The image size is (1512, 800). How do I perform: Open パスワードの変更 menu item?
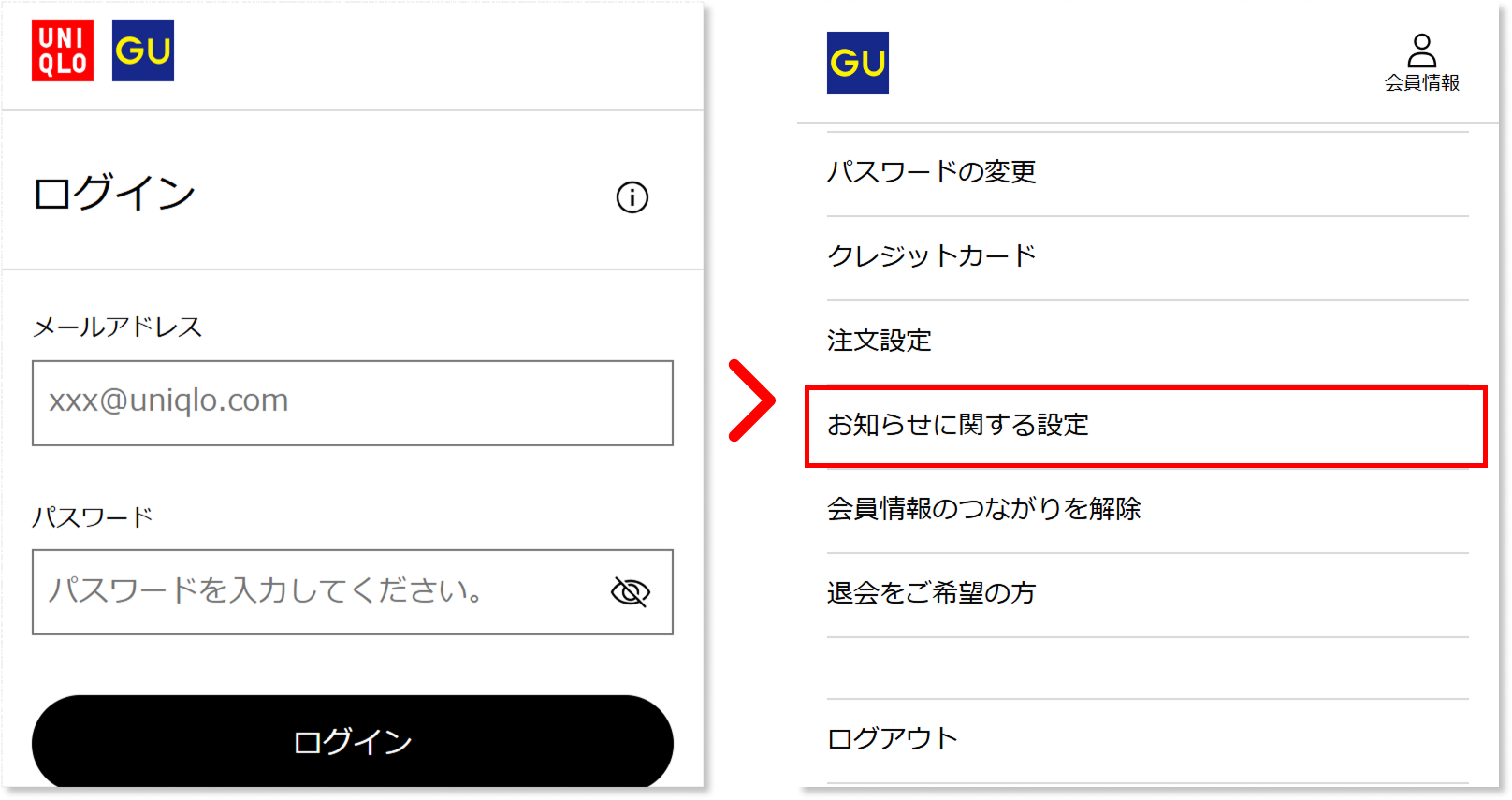[x=1148, y=173]
